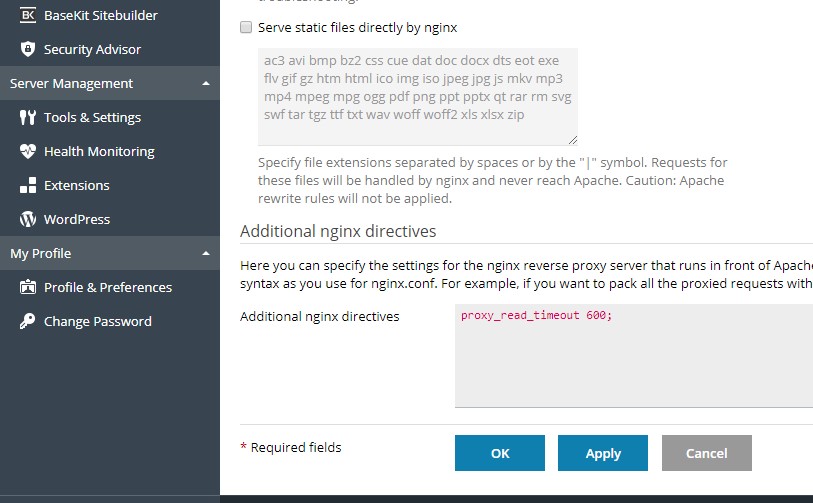Screen dimensions: 813x503
Task: Click the Health Monitoring heart icon
Action: tap(27, 151)
